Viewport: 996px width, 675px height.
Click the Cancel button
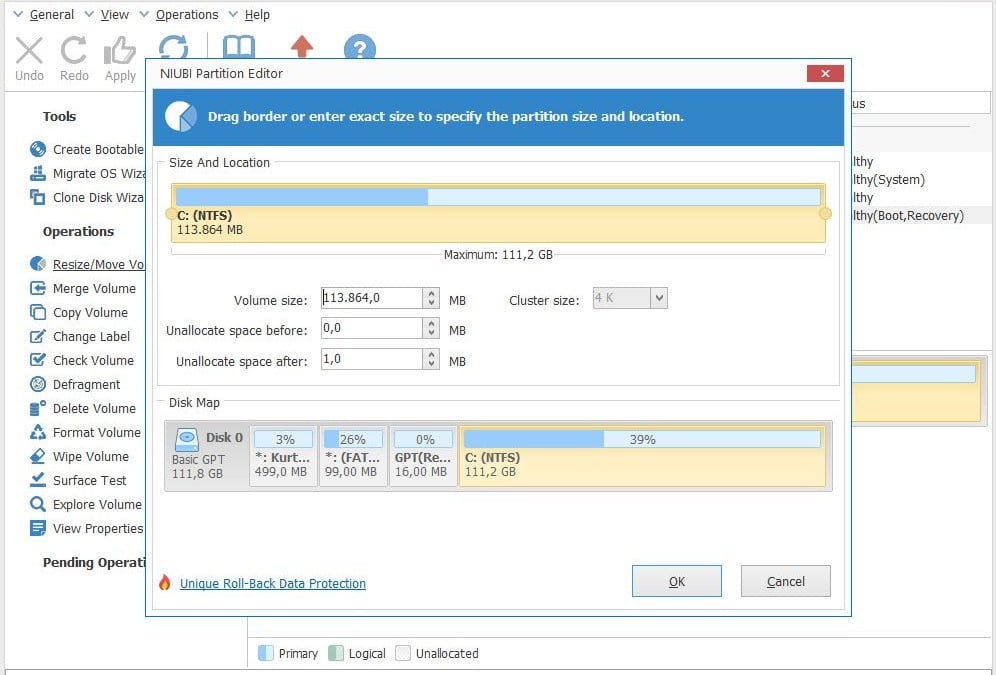coord(785,581)
